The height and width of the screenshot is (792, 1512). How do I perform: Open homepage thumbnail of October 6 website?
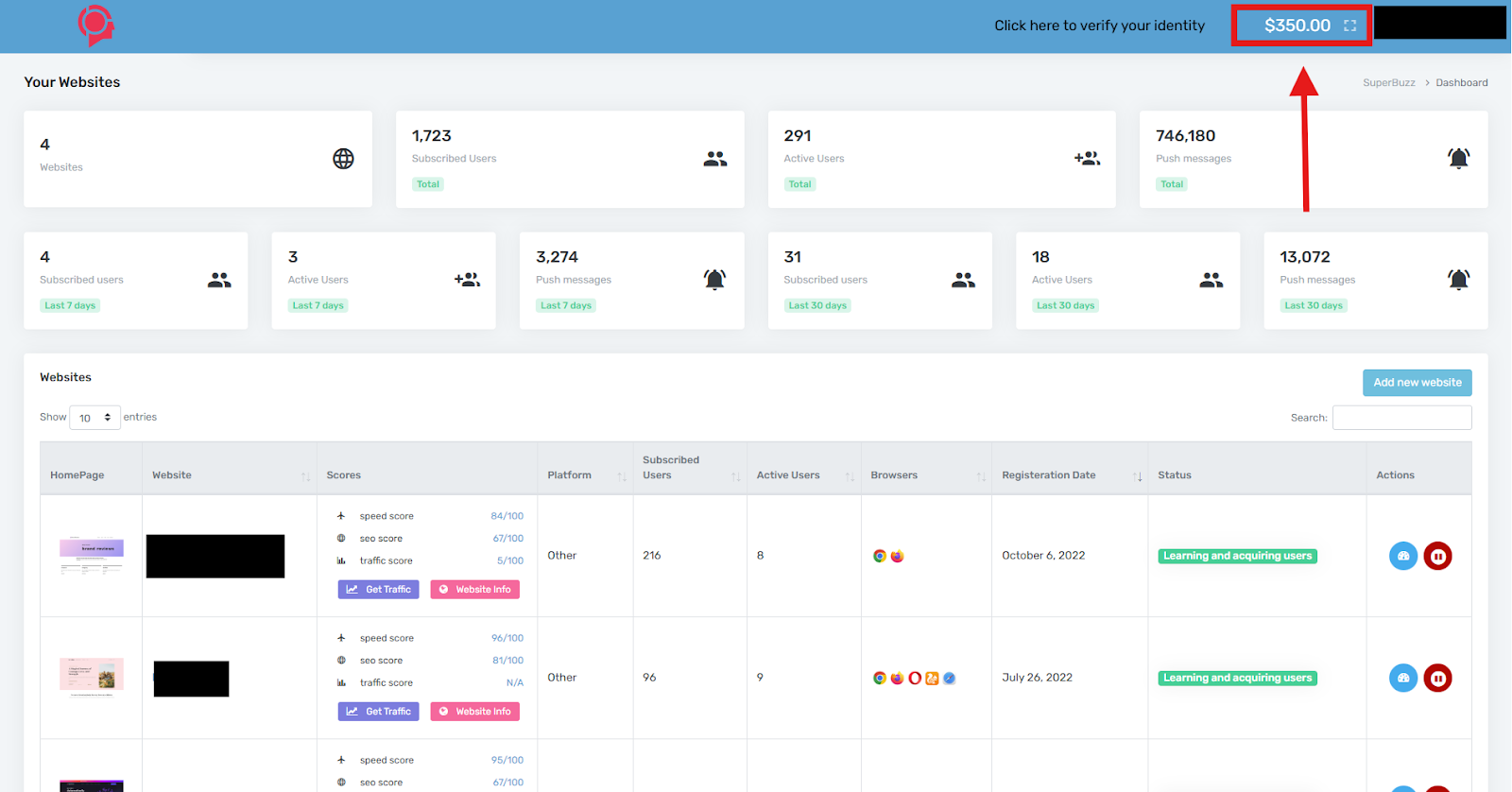[91, 556]
